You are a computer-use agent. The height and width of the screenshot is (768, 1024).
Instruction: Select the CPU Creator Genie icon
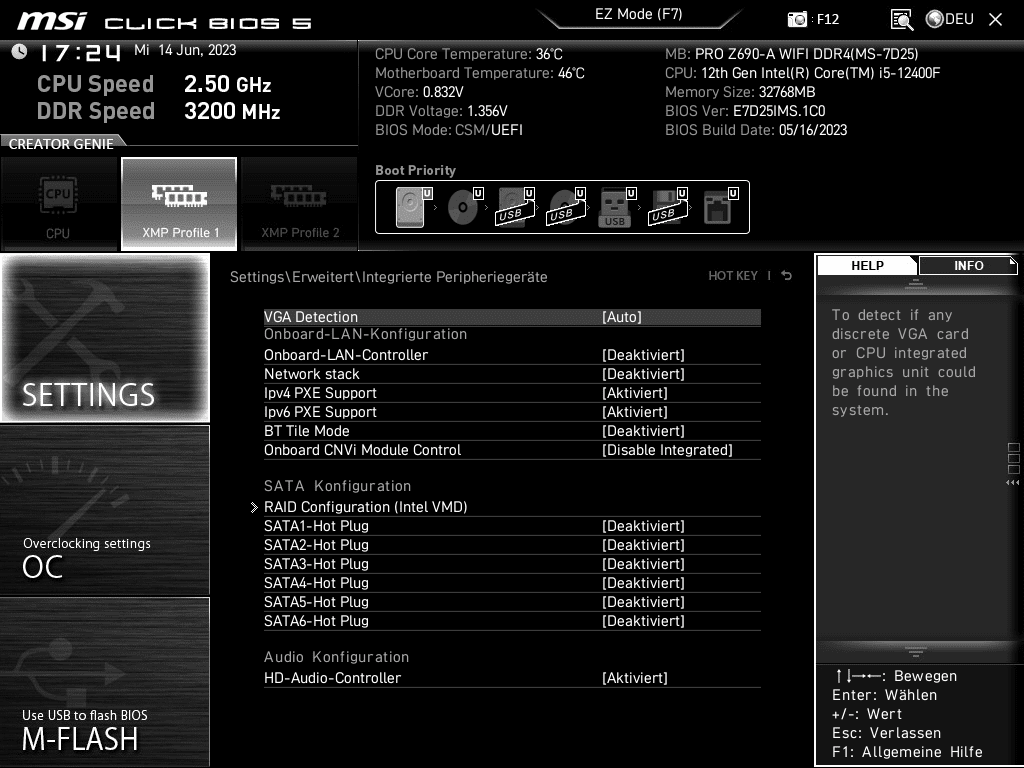tap(58, 204)
